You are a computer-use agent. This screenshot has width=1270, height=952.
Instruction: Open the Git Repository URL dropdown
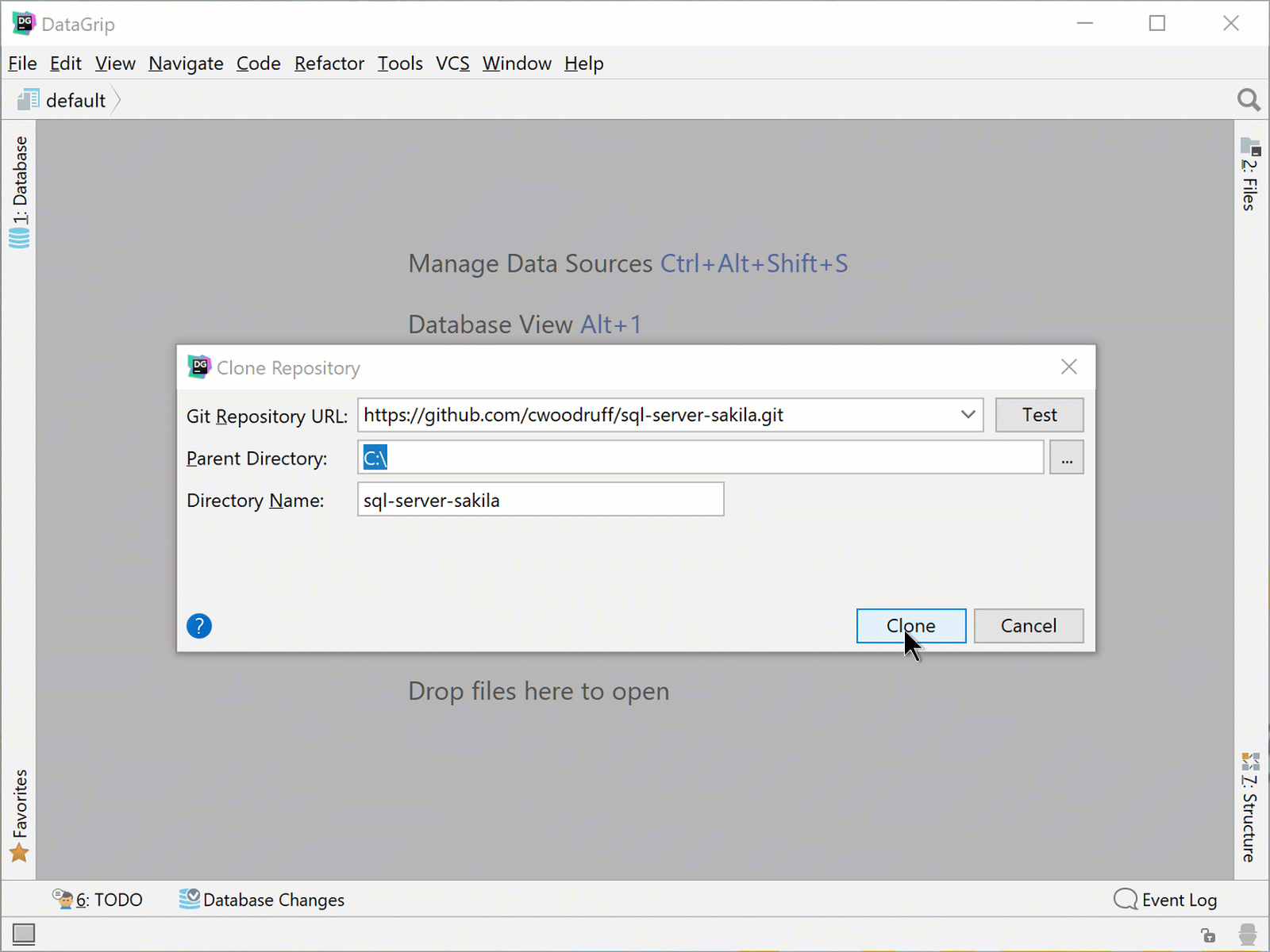[968, 415]
